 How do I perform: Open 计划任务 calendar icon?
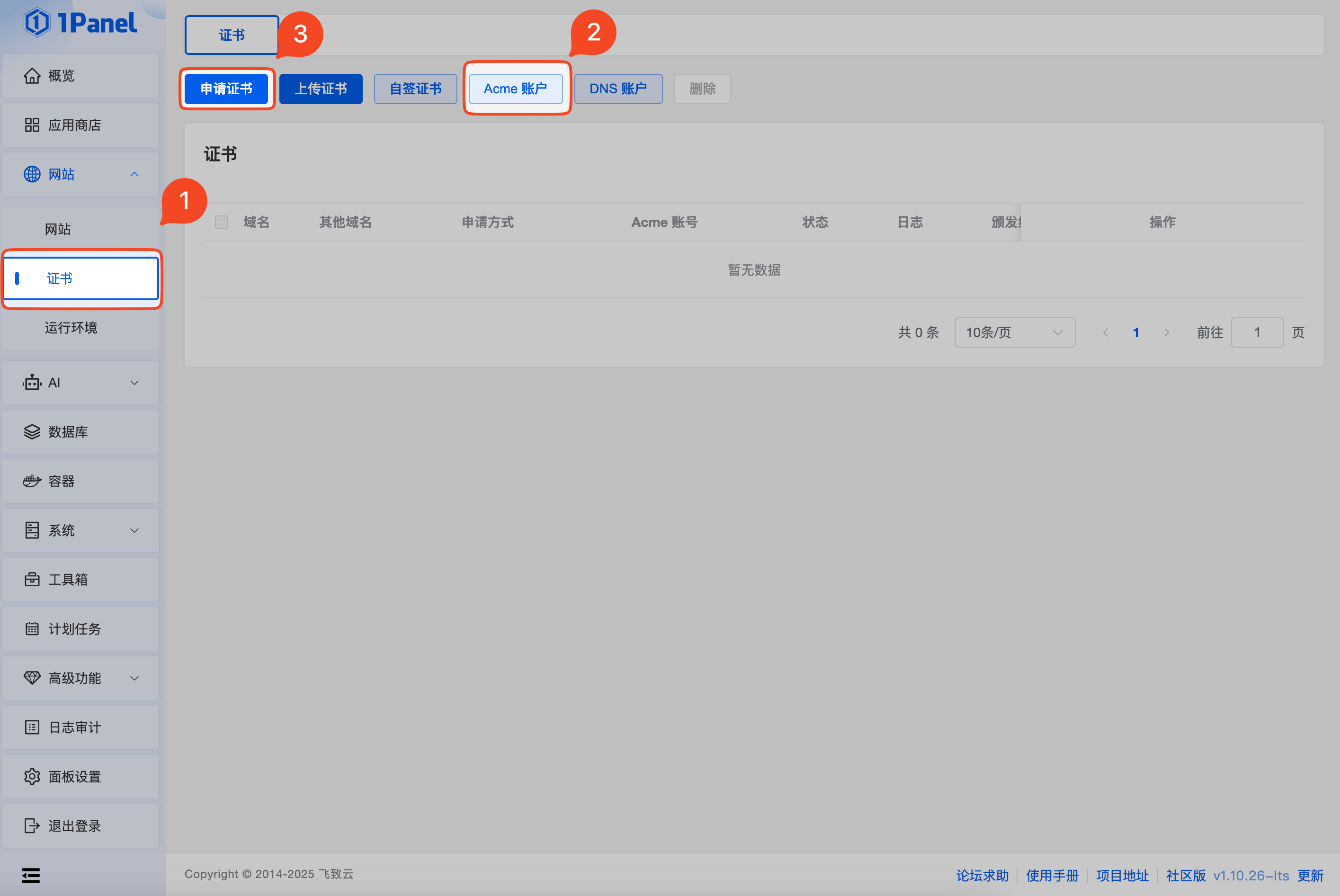32,629
